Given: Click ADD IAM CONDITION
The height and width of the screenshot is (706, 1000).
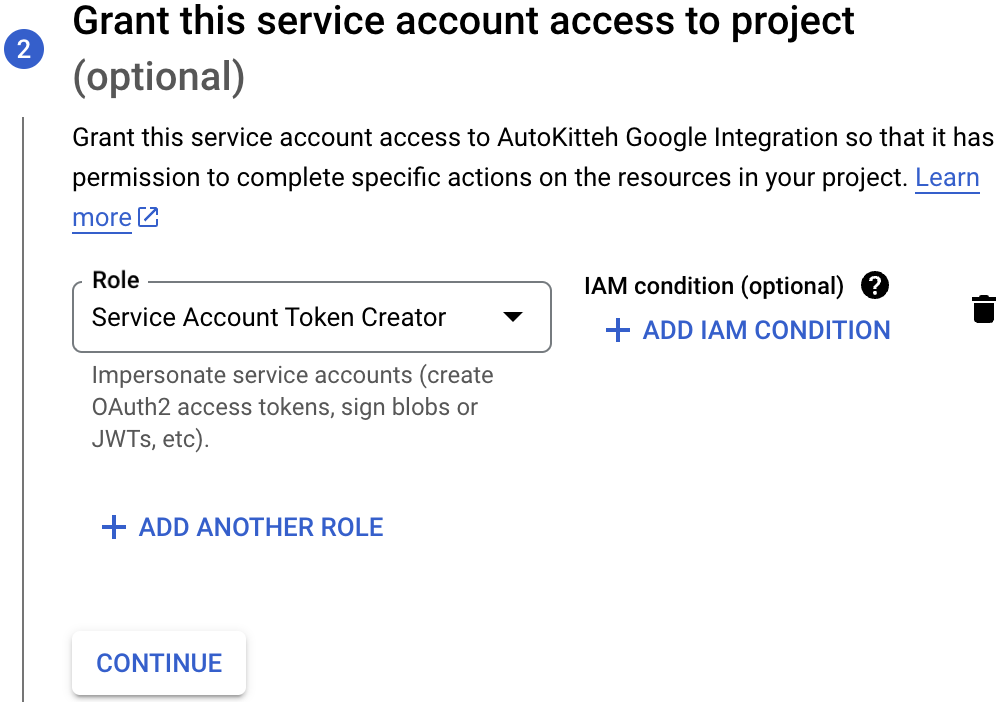Looking at the screenshot, I should [747, 330].
